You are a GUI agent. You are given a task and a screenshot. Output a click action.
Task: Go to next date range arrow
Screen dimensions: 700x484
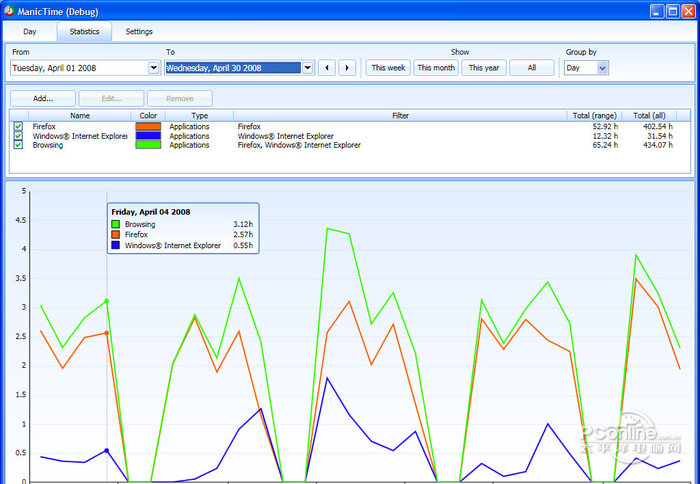(x=347, y=68)
